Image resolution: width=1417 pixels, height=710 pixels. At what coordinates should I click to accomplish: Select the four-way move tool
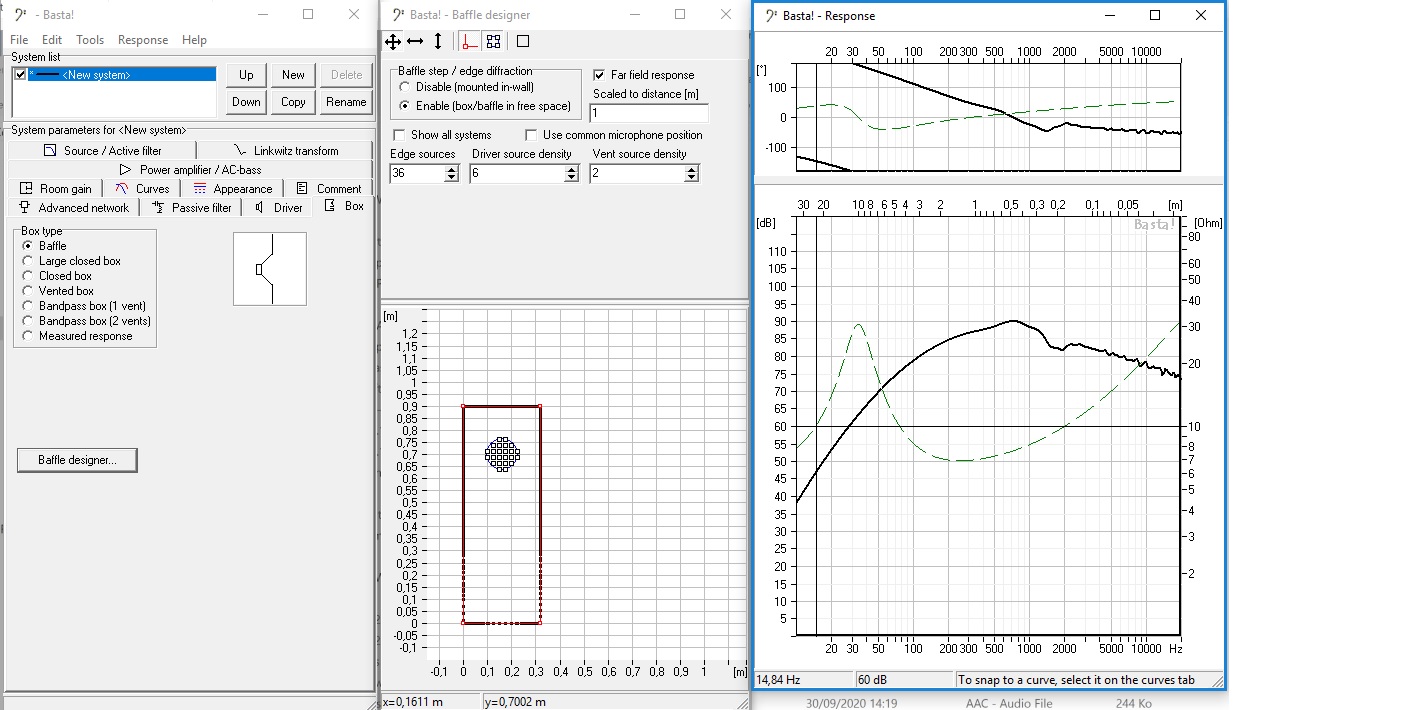[x=393, y=41]
